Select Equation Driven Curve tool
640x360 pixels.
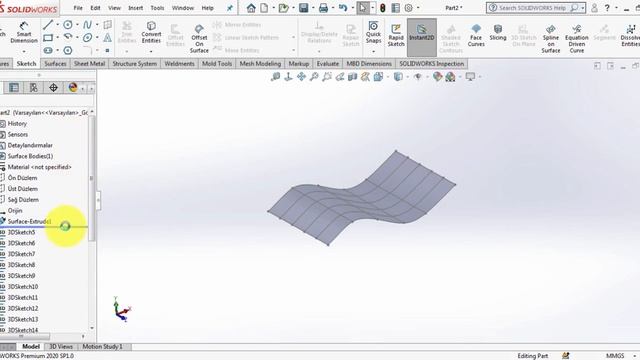tap(577, 38)
